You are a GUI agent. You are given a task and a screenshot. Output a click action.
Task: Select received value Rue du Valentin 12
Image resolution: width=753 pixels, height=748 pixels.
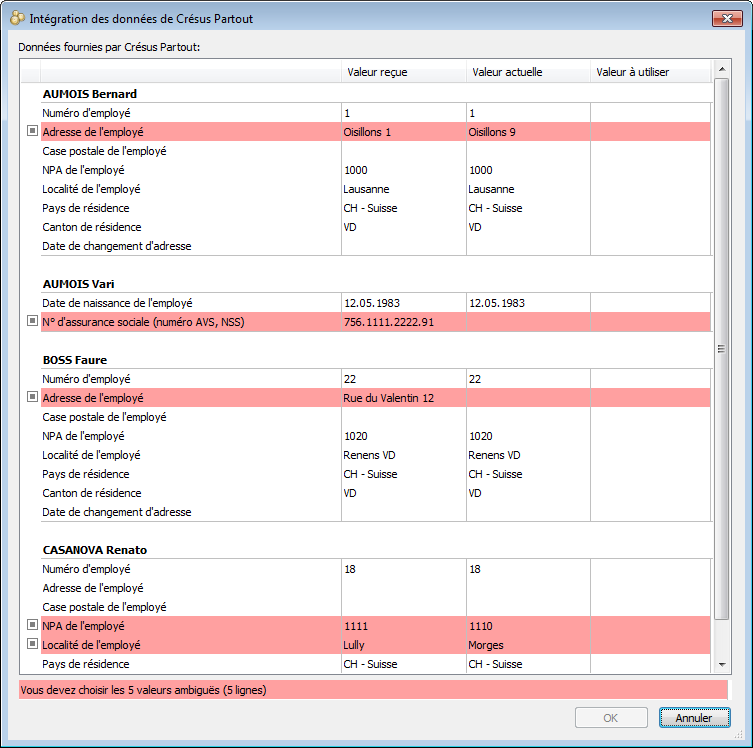[388, 398]
